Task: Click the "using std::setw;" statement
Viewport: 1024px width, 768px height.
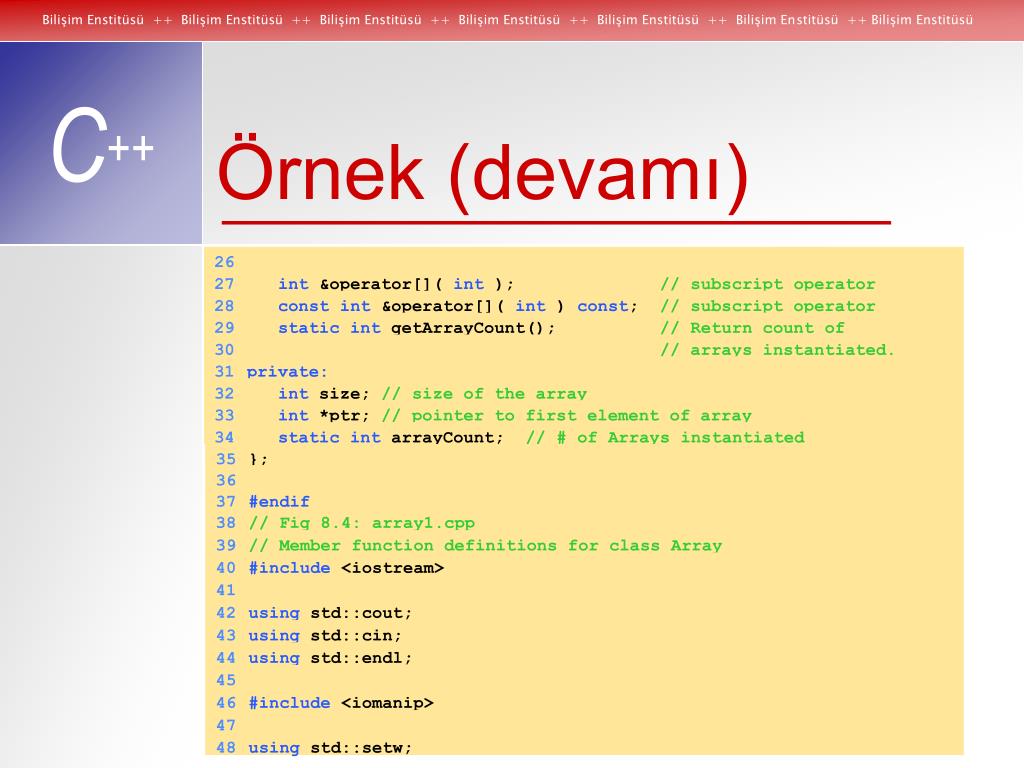Action: (330, 747)
